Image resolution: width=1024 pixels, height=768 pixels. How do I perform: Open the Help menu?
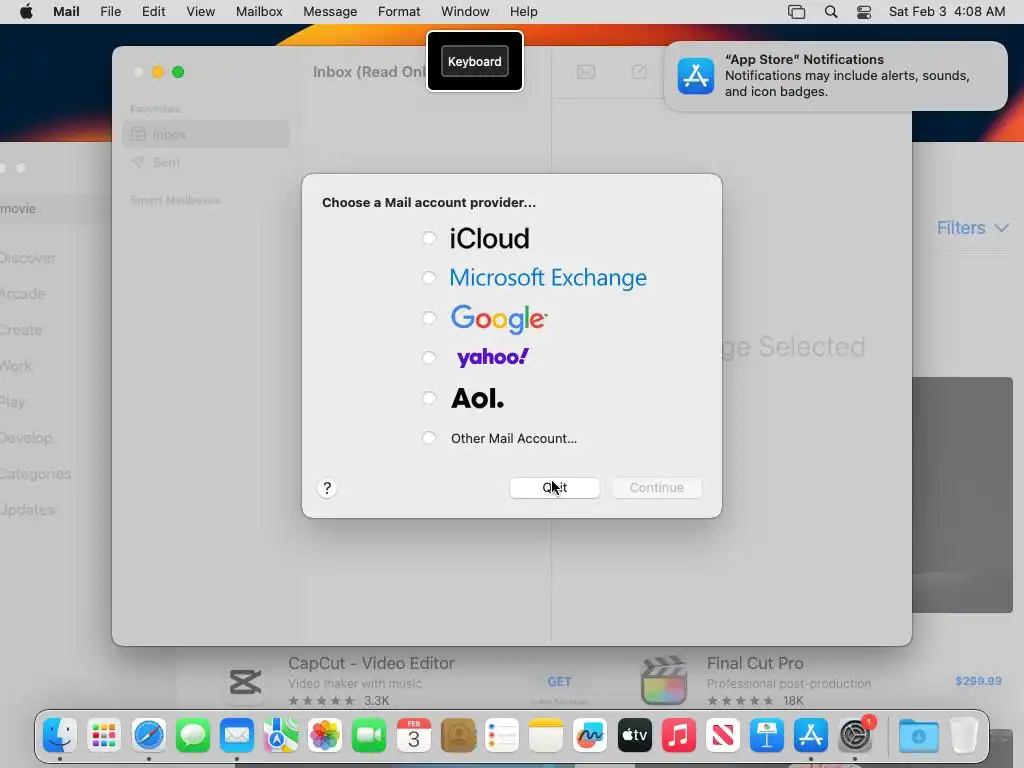[x=523, y=12]
